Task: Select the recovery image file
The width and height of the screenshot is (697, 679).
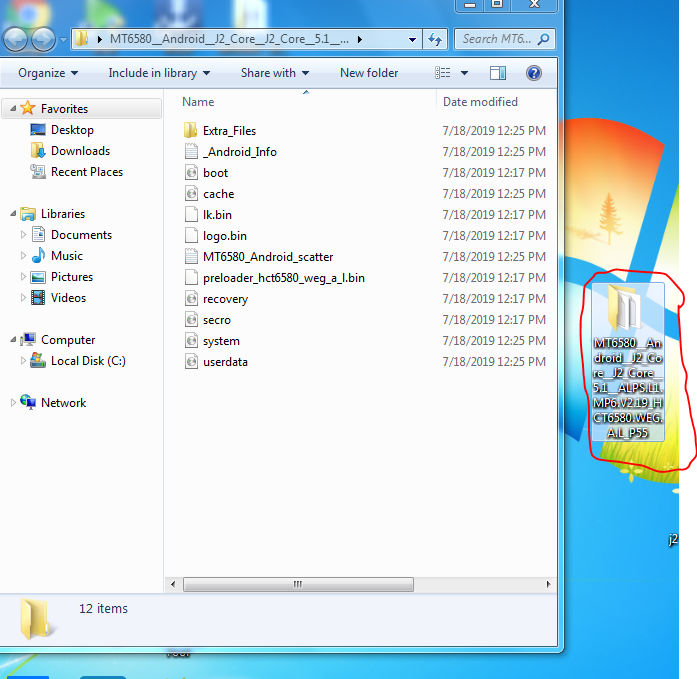Action: 225,299
